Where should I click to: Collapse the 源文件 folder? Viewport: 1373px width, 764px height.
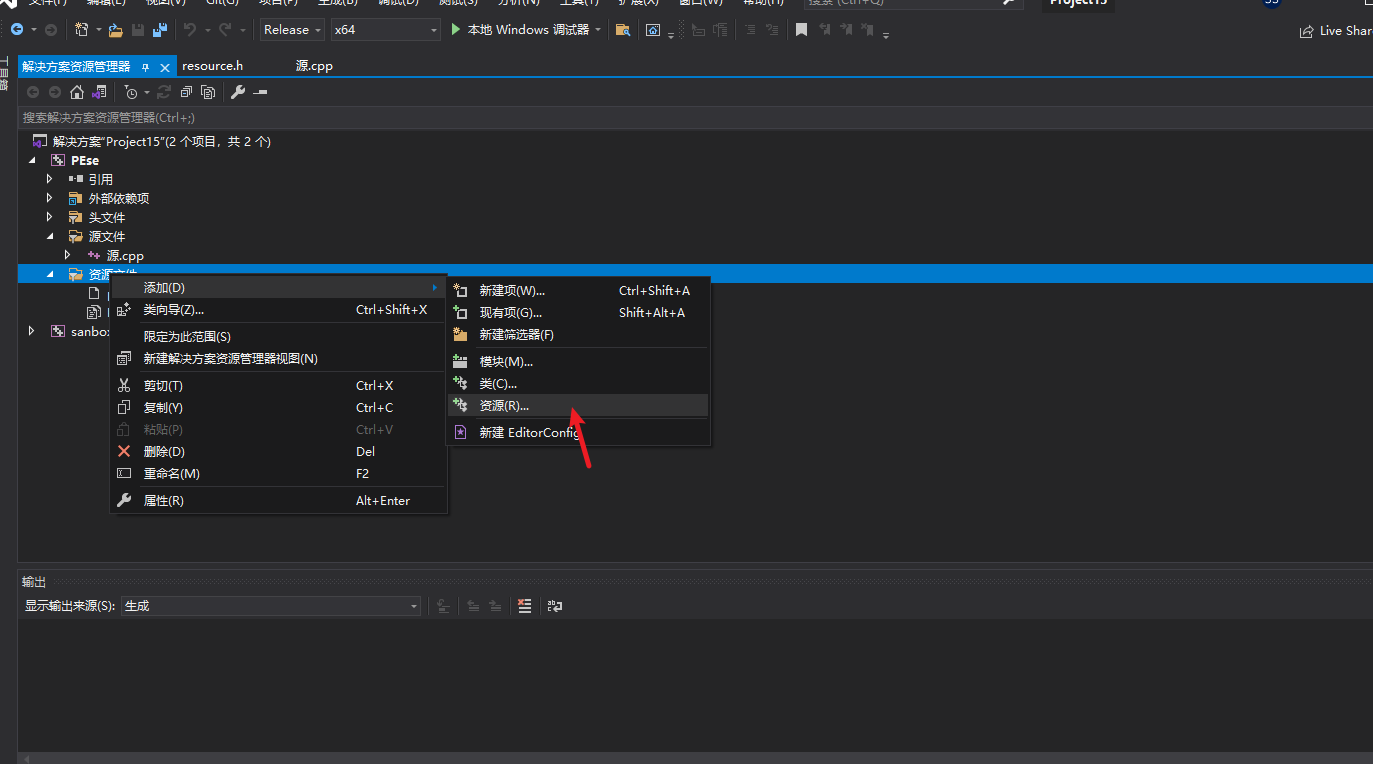49,236
